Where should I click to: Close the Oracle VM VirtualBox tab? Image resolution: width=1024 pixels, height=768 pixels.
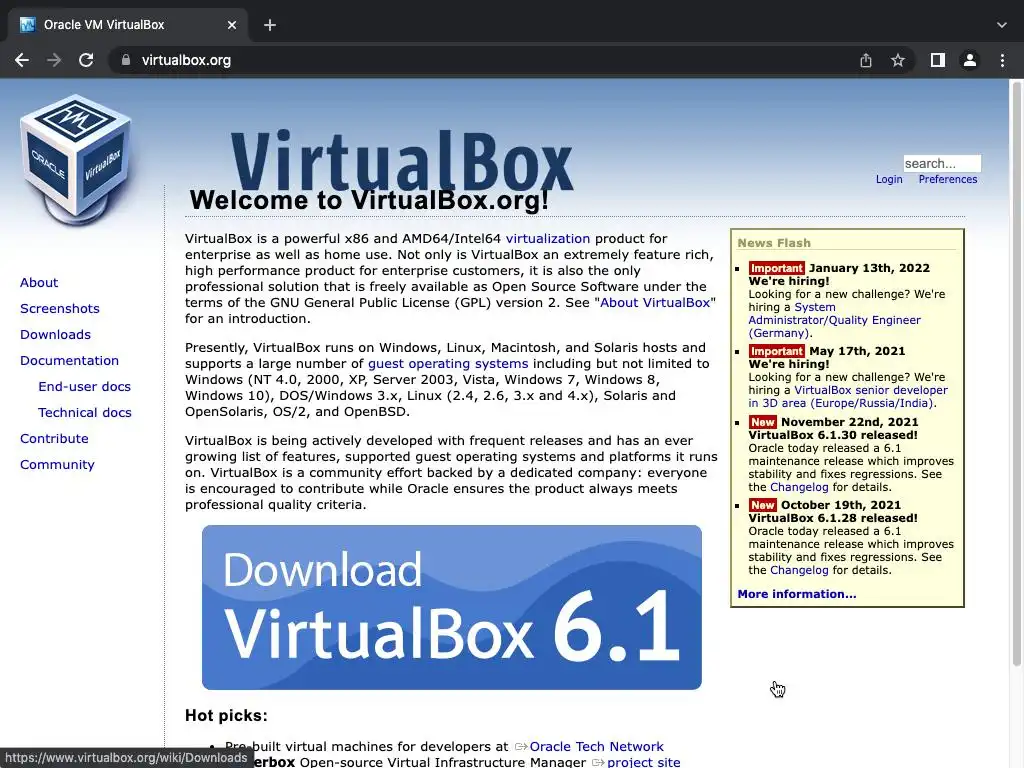coord(232,25)
